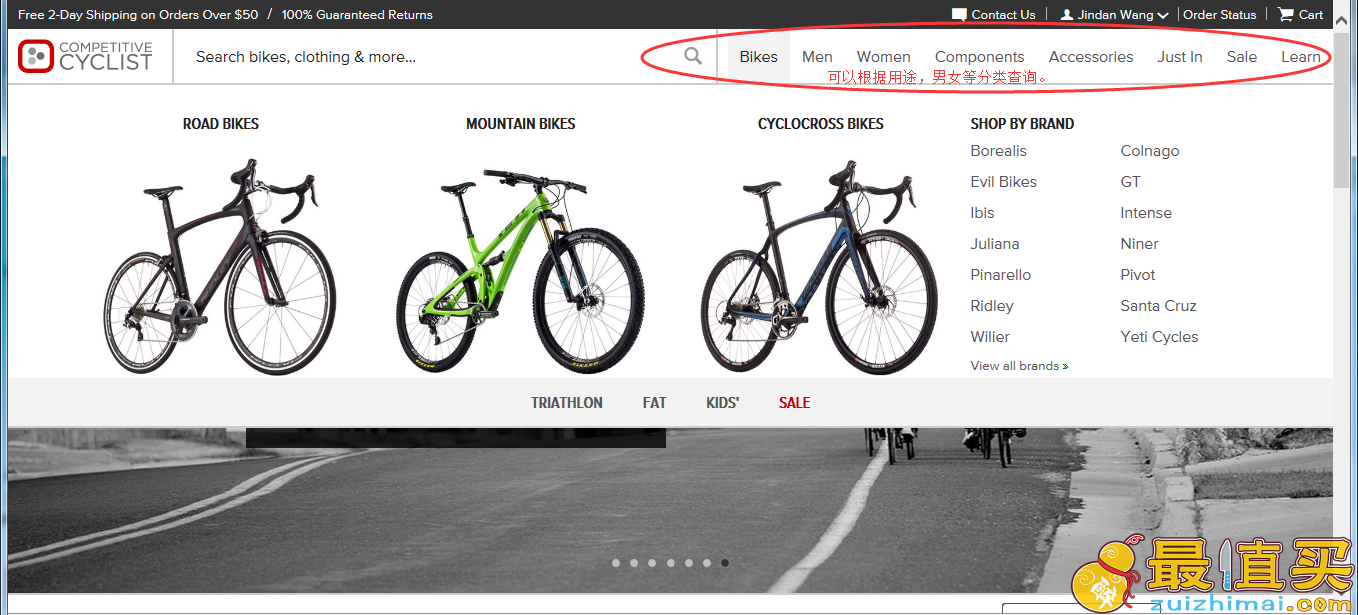The height and width of the screenshot is (615, 1358).
Task: Select the Pinarello brand
Action: [1000, 275]
